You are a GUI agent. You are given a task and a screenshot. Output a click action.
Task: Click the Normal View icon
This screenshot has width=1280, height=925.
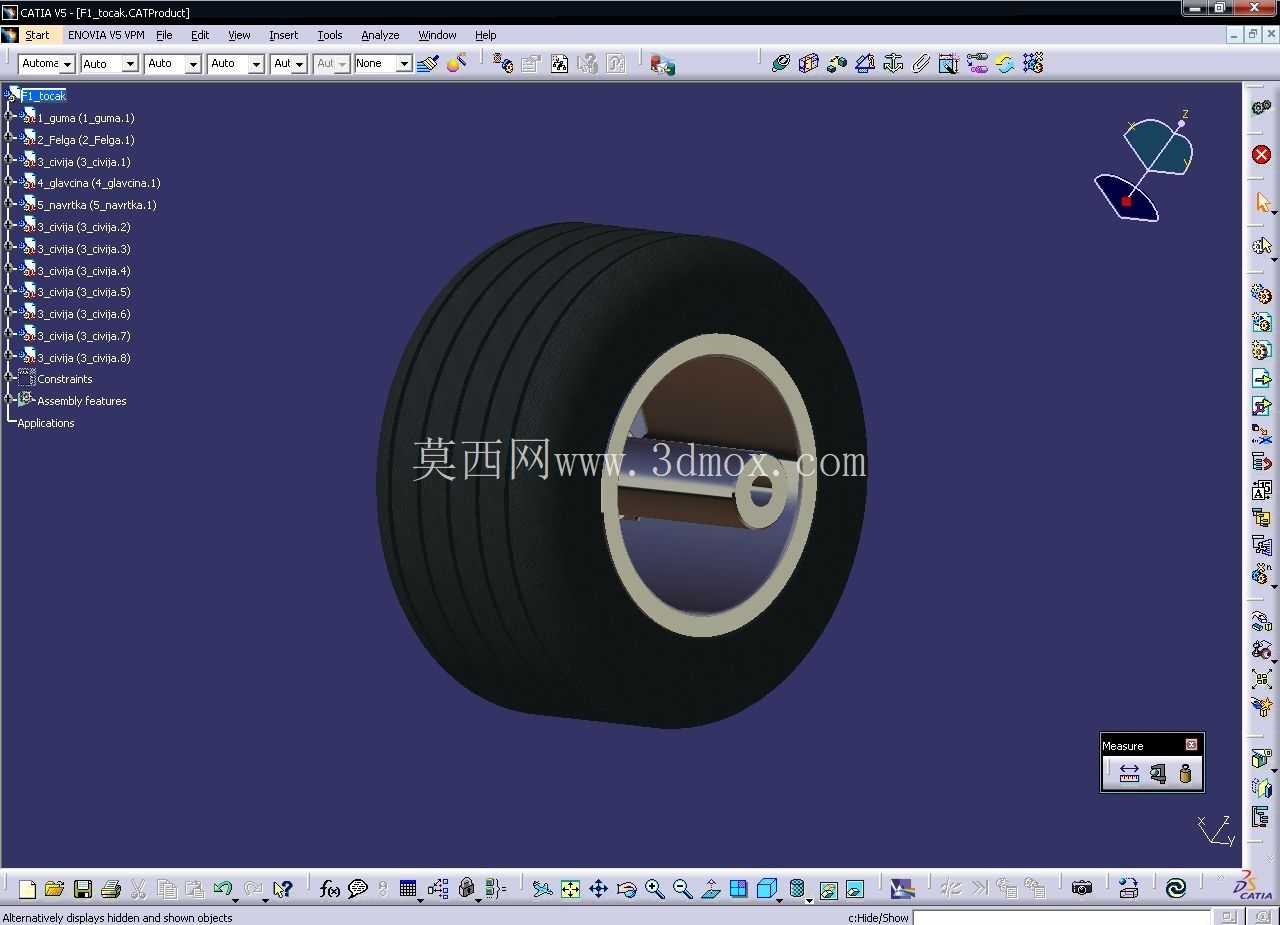point(710,889)
